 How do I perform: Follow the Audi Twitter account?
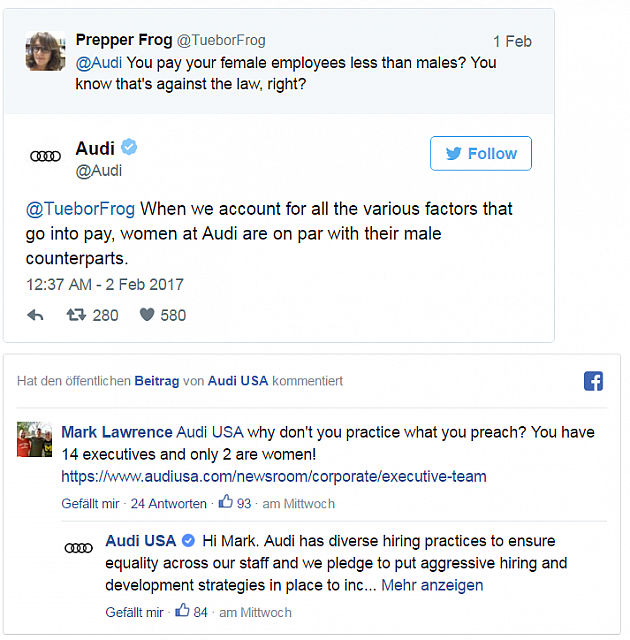pos(481,154)
